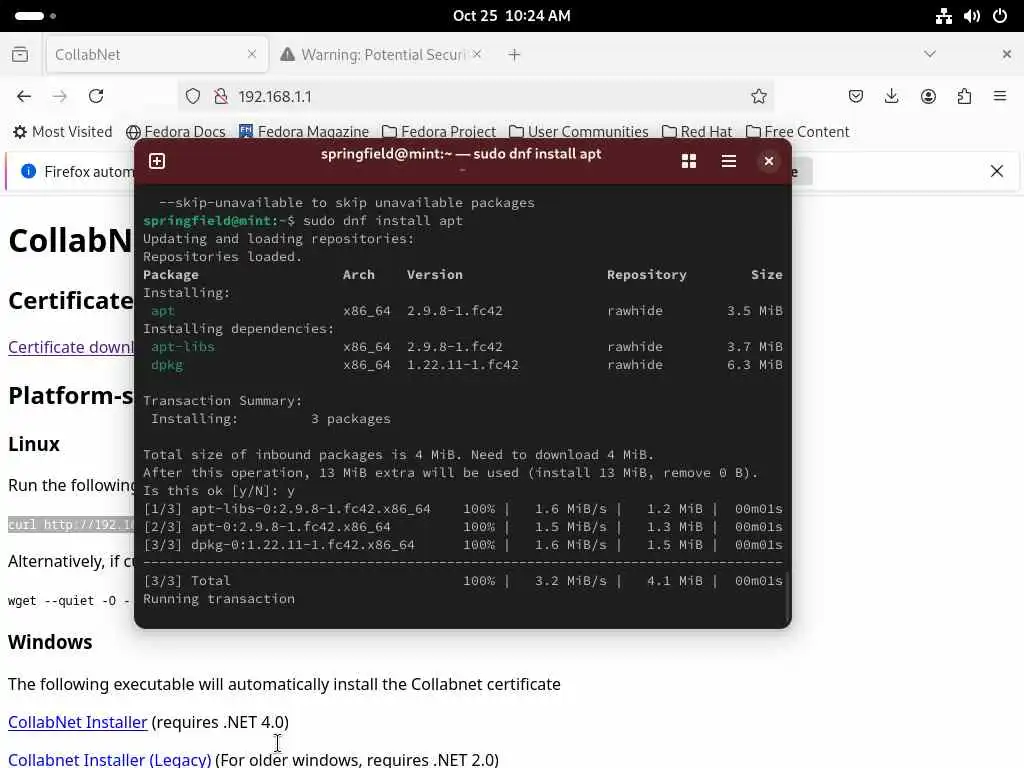Open the terminal hamburger menu
This screenshot has width=1024, height=768.
pyautogui.click(x=729, y=161)
